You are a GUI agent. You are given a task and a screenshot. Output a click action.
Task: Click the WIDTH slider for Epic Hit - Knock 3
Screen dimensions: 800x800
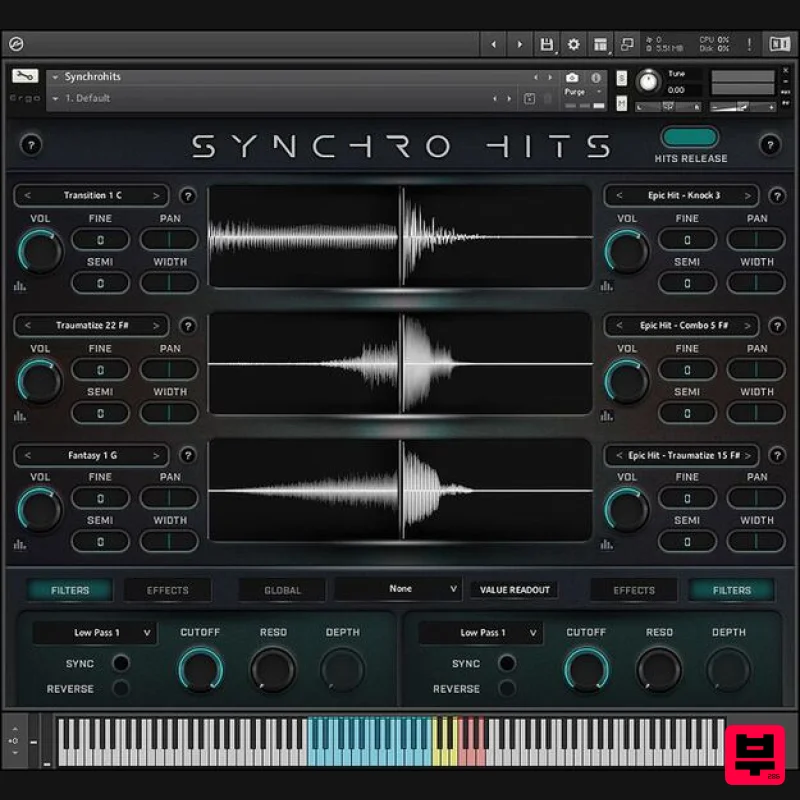point(756,283)
